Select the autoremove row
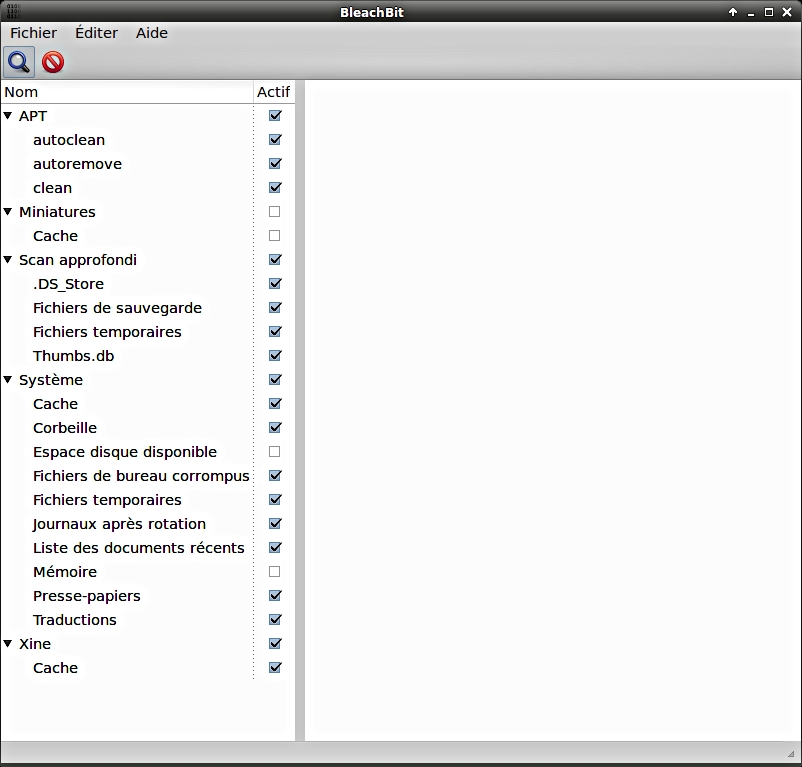This screenshot has height=767, width=802. pos(147,164)
